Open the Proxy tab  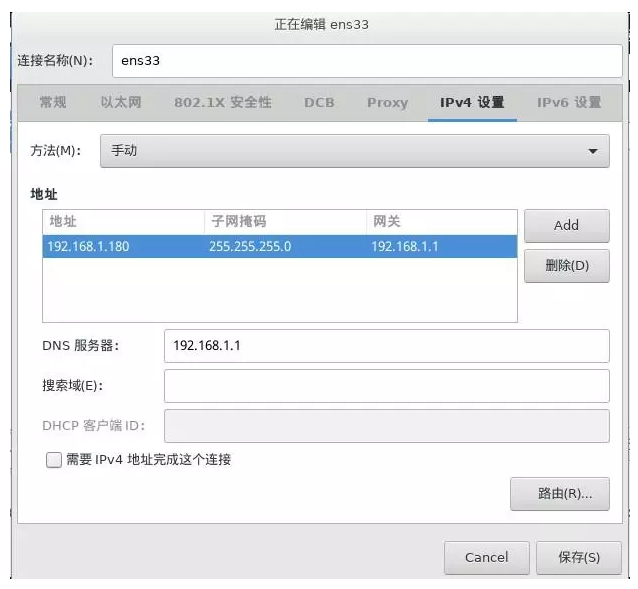[x=387, y=103]
